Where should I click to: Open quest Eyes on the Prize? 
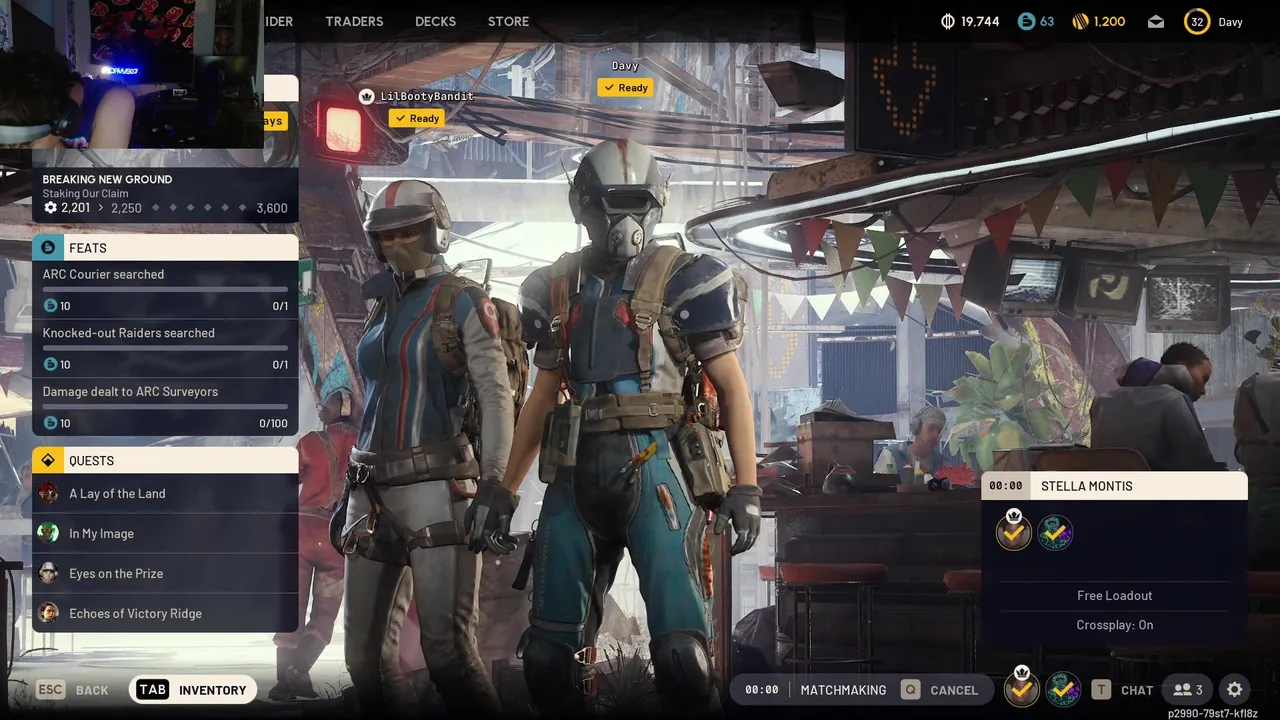click(x=165, y=573)
